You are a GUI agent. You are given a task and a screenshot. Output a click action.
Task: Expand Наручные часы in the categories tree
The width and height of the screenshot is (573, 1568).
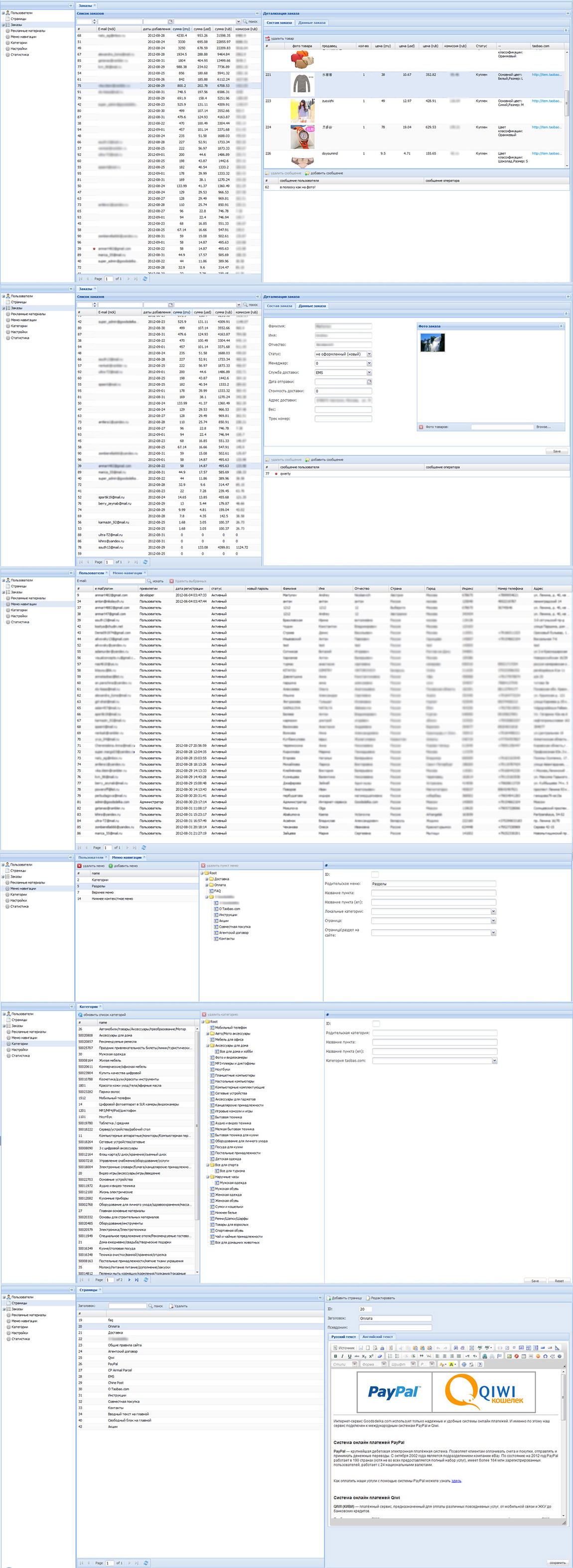208,1177
